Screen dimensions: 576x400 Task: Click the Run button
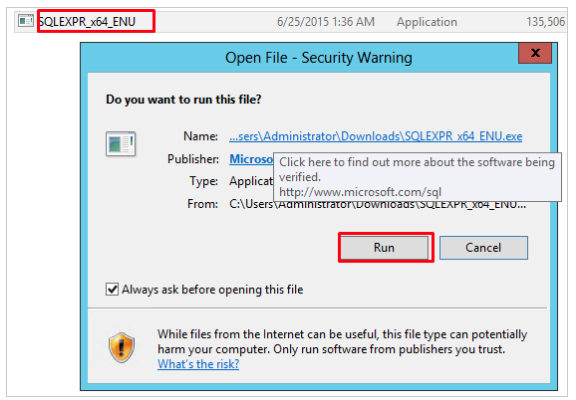coord(384,248)
